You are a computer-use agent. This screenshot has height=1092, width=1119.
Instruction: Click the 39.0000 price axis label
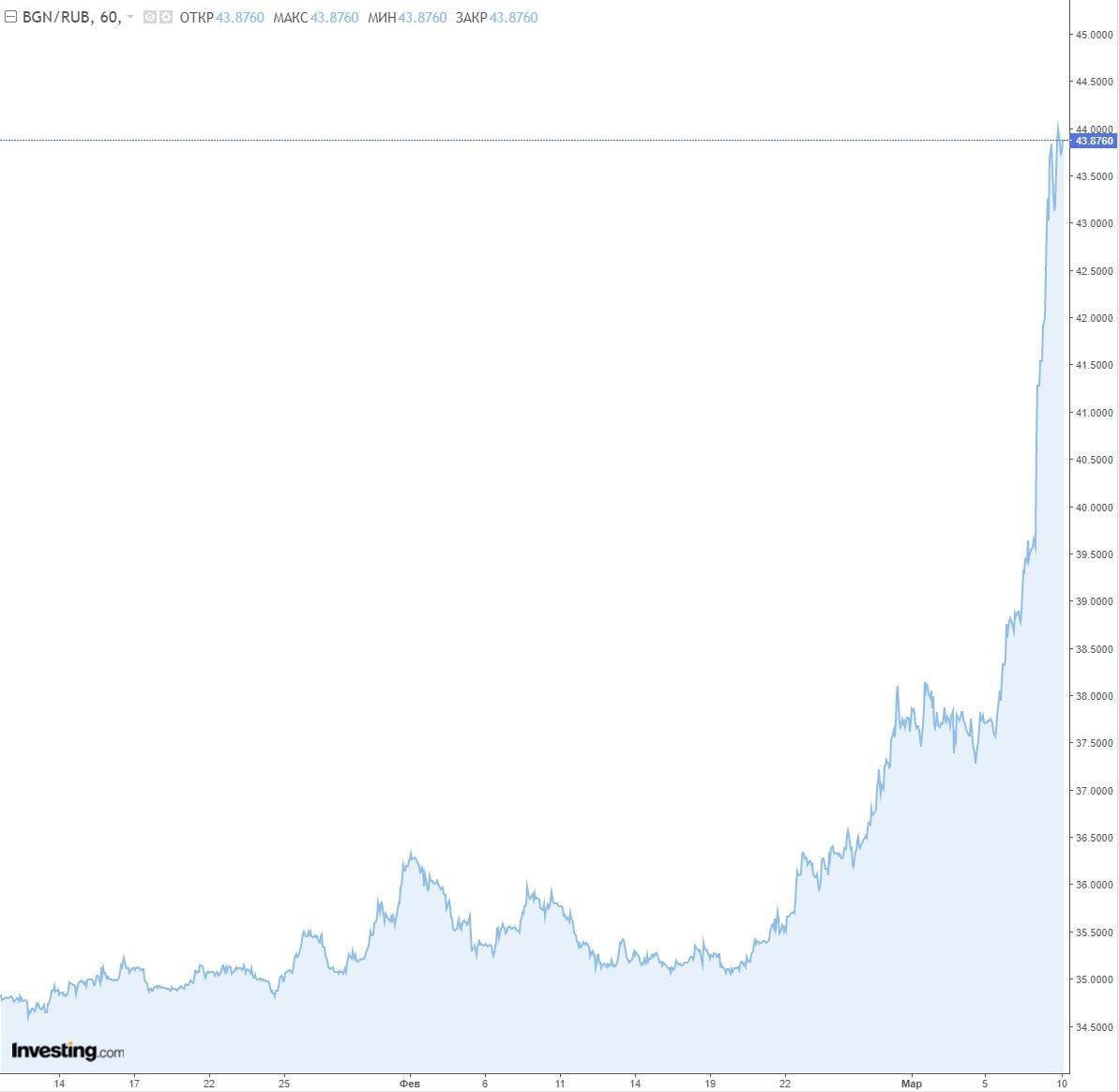pos(1094,601)
